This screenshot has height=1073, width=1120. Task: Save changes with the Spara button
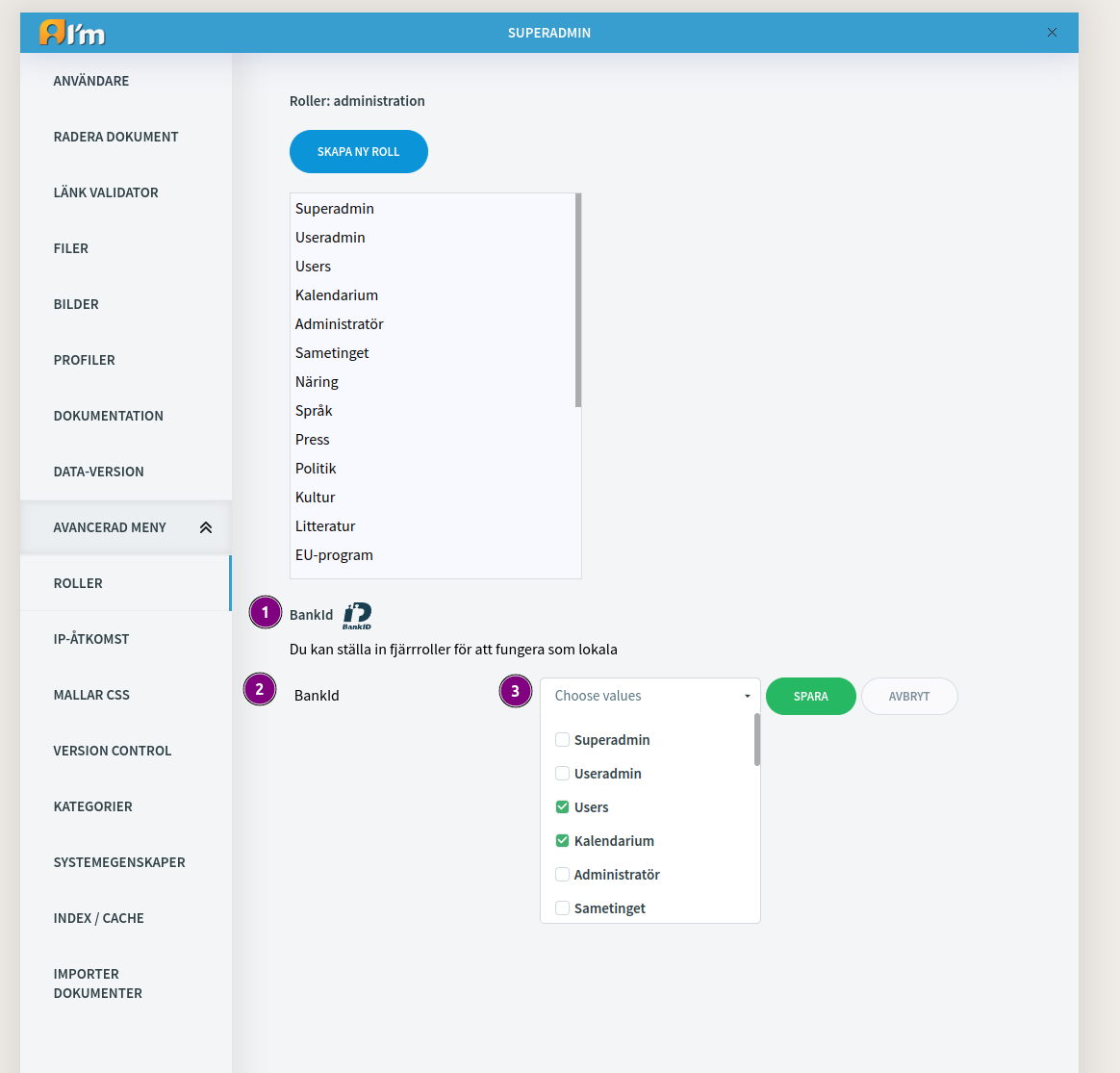point(811,696)
